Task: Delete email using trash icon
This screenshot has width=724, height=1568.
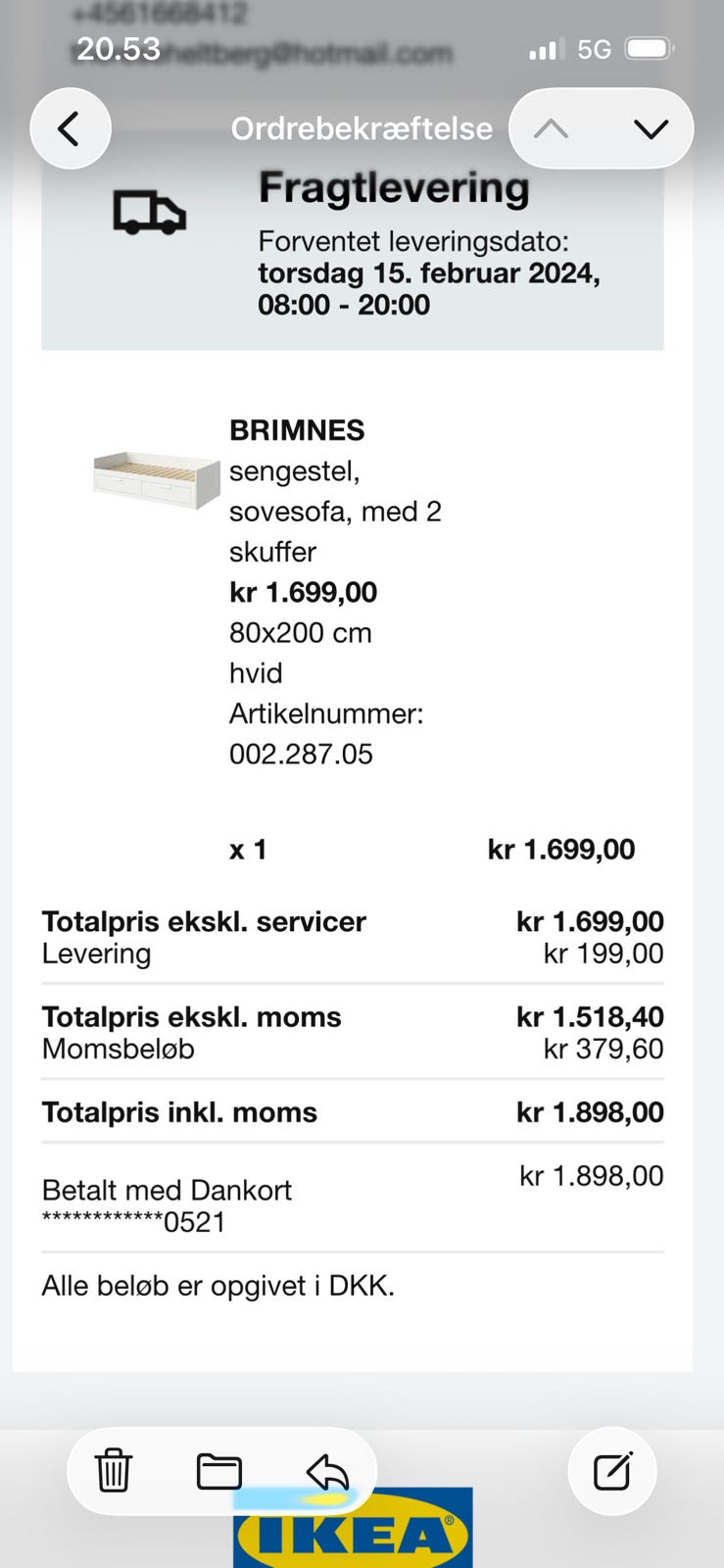Action: (114, 1470)
